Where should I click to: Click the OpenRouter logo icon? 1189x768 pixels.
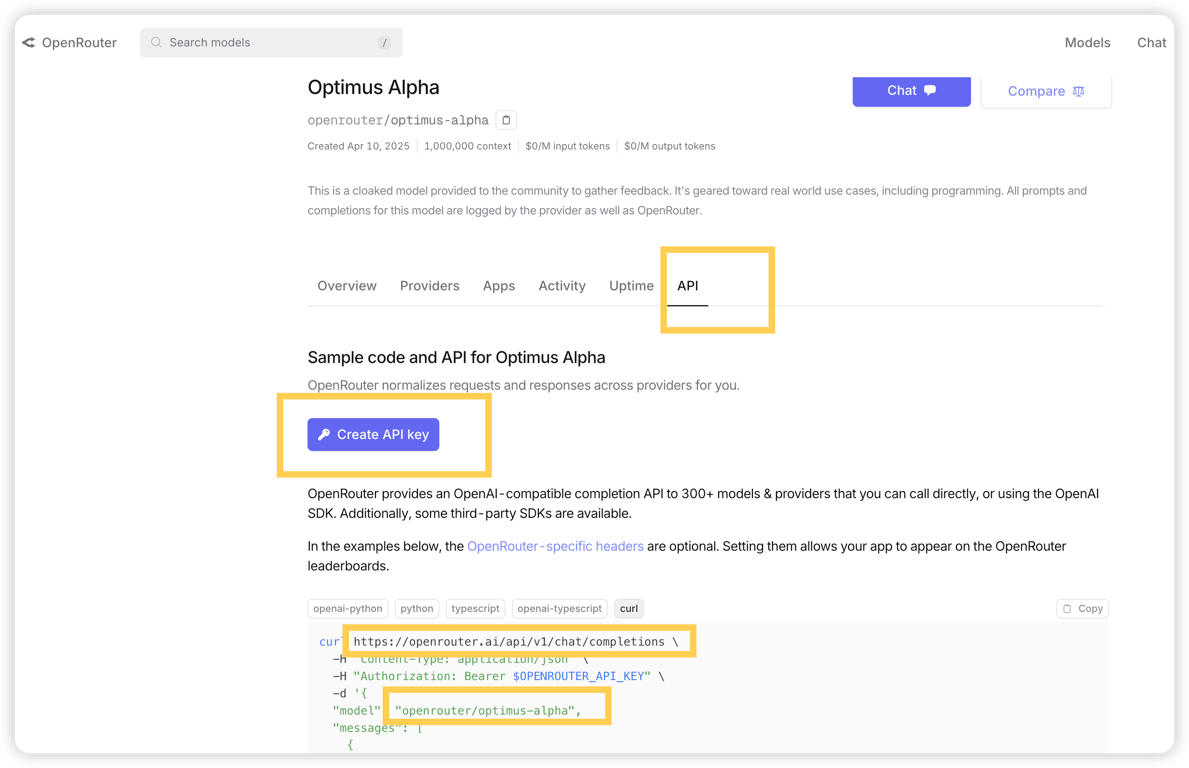[x=29, y=43]
